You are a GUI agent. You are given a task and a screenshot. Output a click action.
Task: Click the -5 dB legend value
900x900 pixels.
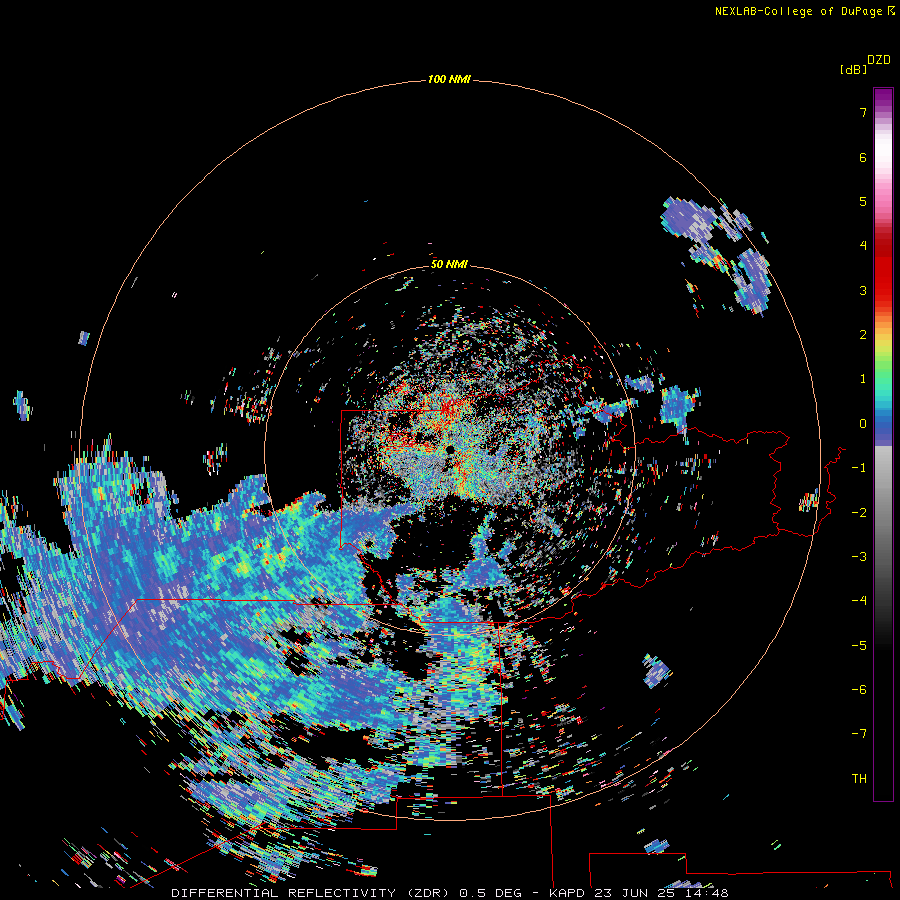859,646
